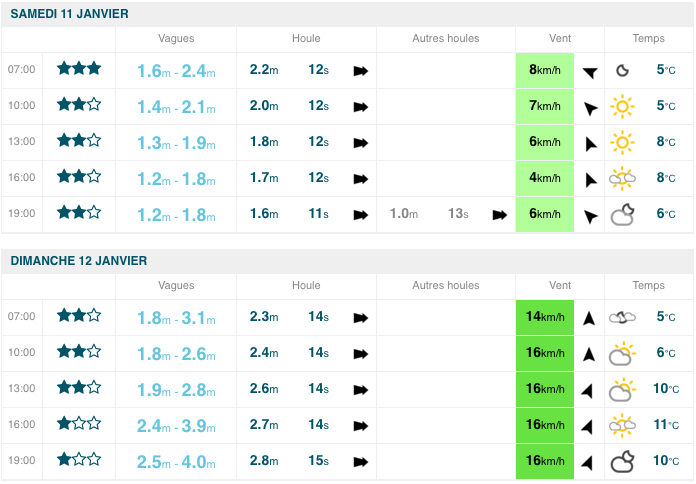Click the cloudy weather icon for Dimanche 07:00
Viewport: 696px width, 484px height.
(622, 317)
